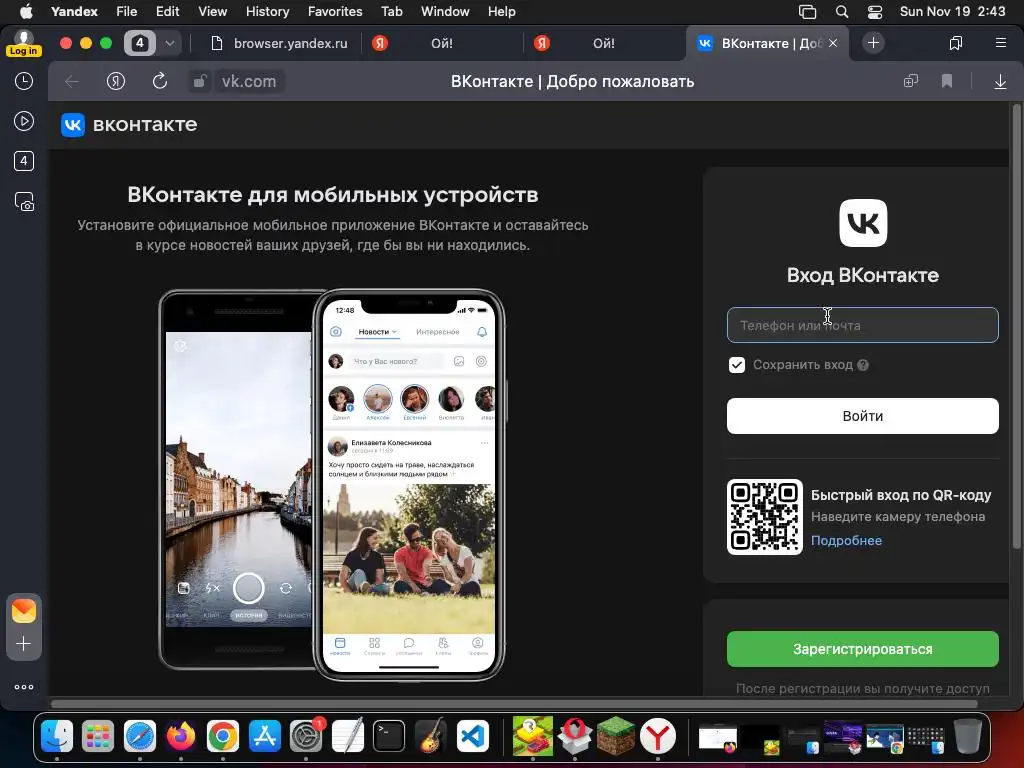Screen dimensions: 1024x768
Task: Open the File menu
Action: [x=126, y=11]
